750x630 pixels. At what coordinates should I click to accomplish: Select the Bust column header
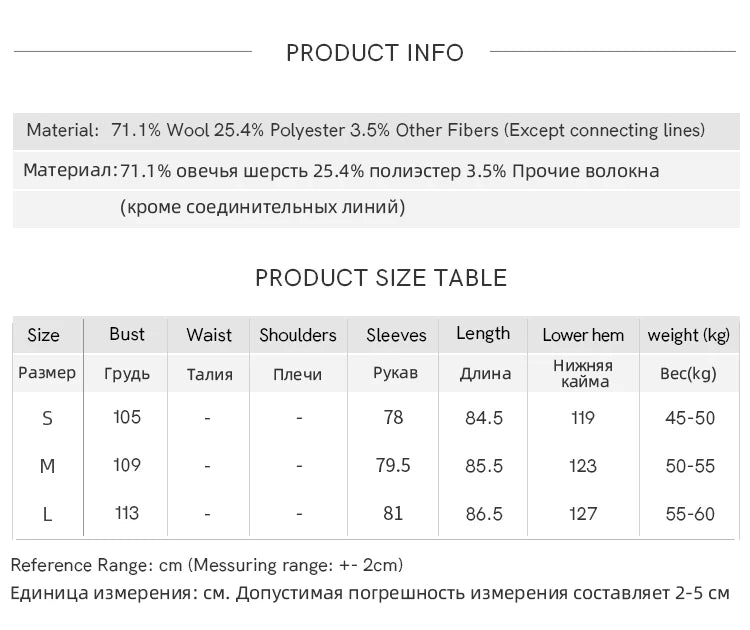point(127,334)
